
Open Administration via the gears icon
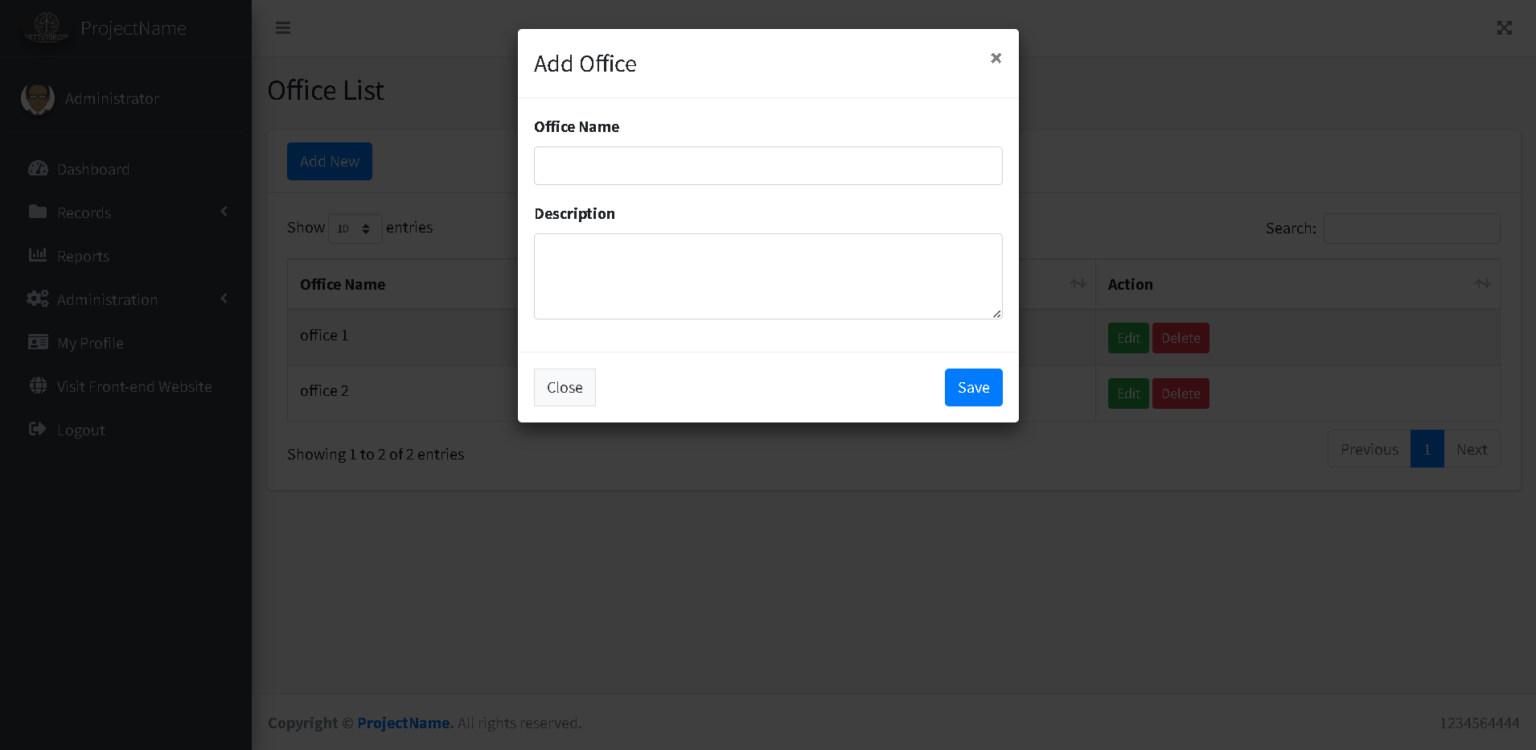tap(37, 299)
